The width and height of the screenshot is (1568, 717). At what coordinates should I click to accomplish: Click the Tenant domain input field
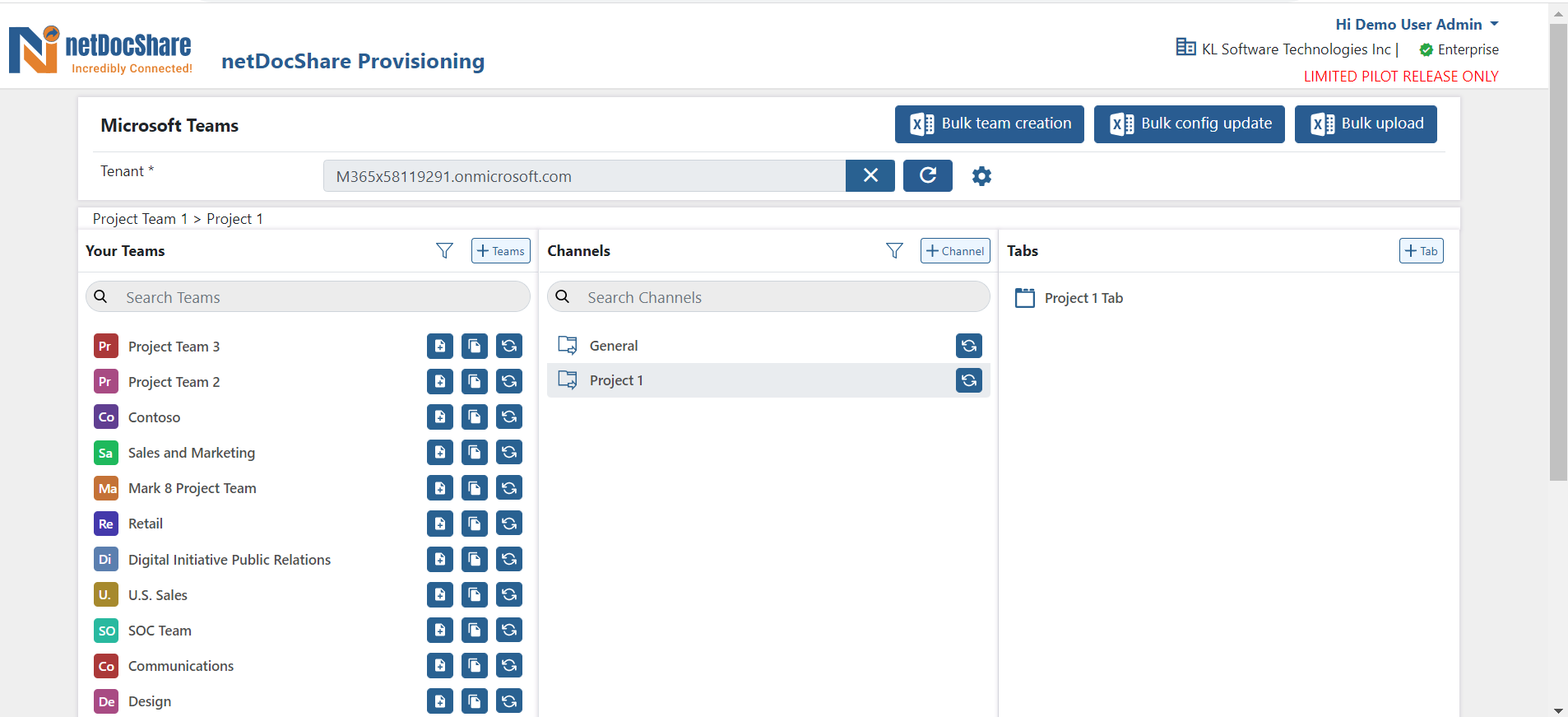click(x=584, y=176)
